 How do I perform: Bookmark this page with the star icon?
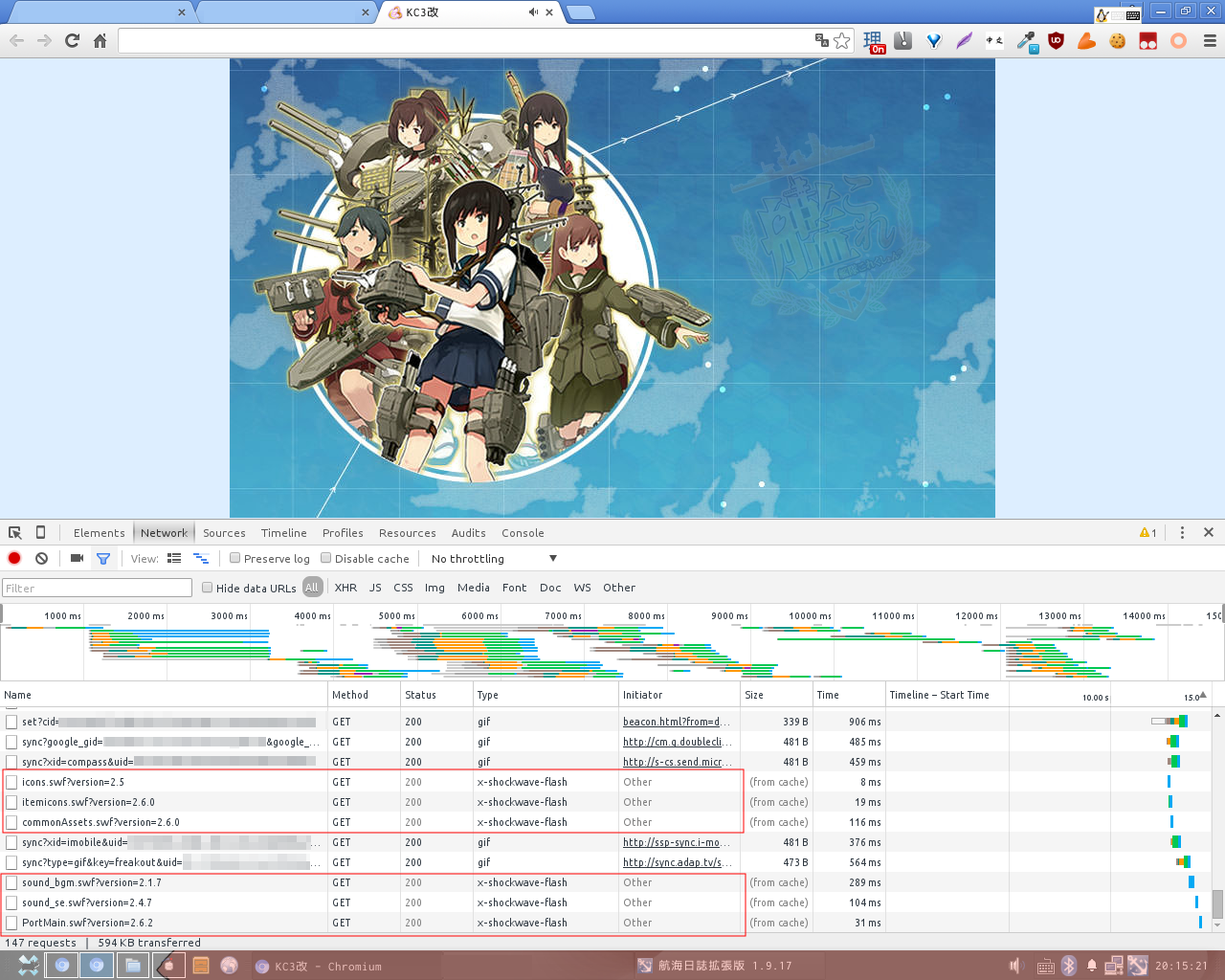(x=841, y=40)
